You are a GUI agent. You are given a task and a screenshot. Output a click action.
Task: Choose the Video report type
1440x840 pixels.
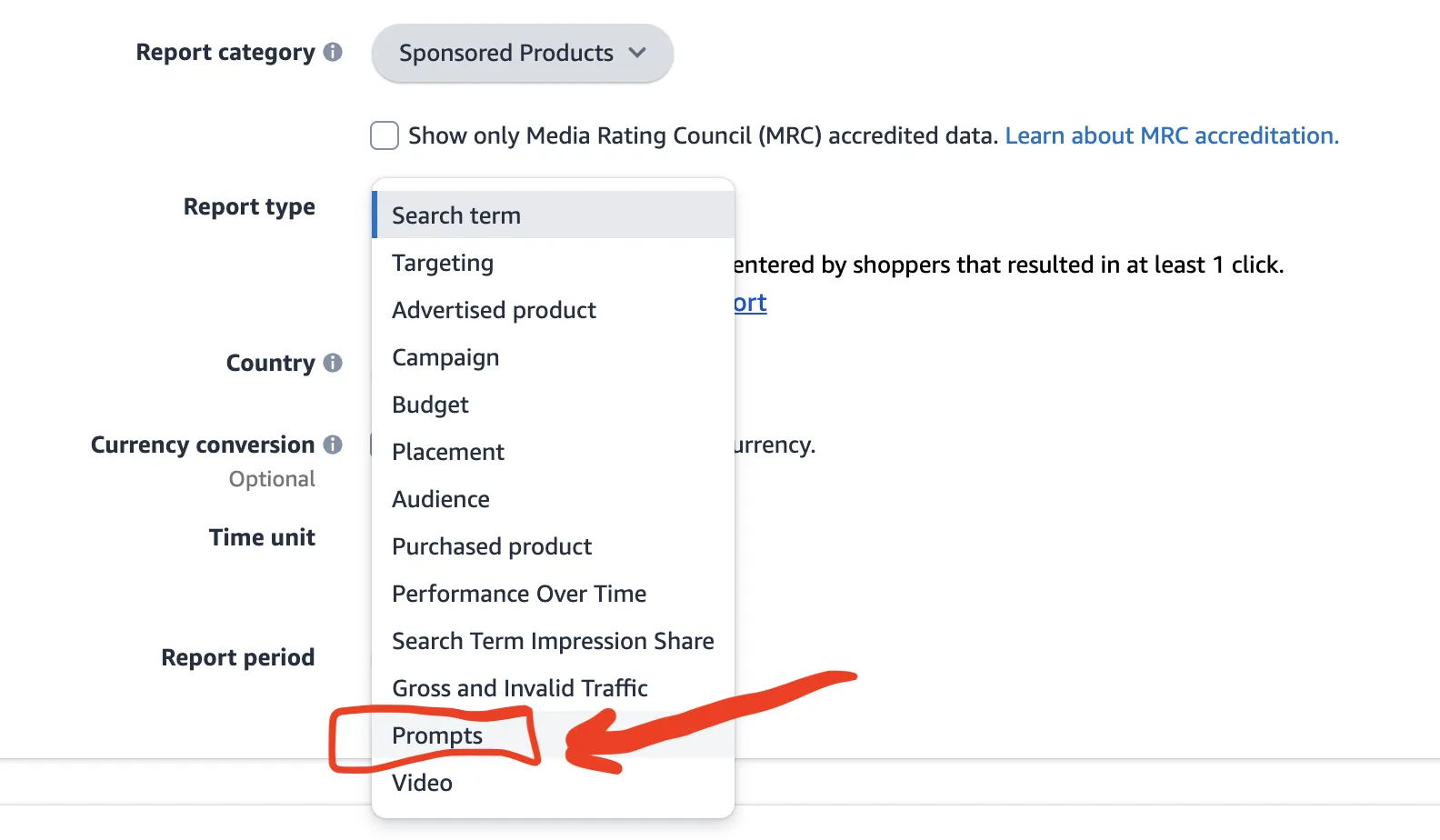coord(422,783)
